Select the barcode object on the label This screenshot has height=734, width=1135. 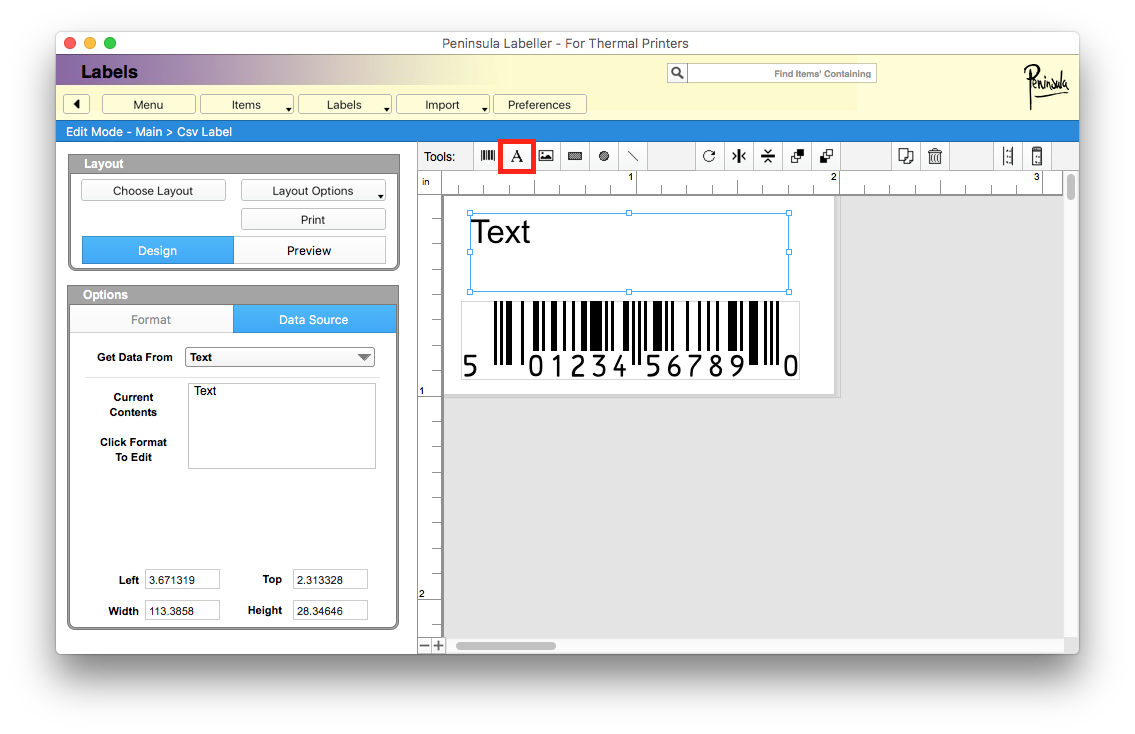pyautogui.click(x=630, y=340)
